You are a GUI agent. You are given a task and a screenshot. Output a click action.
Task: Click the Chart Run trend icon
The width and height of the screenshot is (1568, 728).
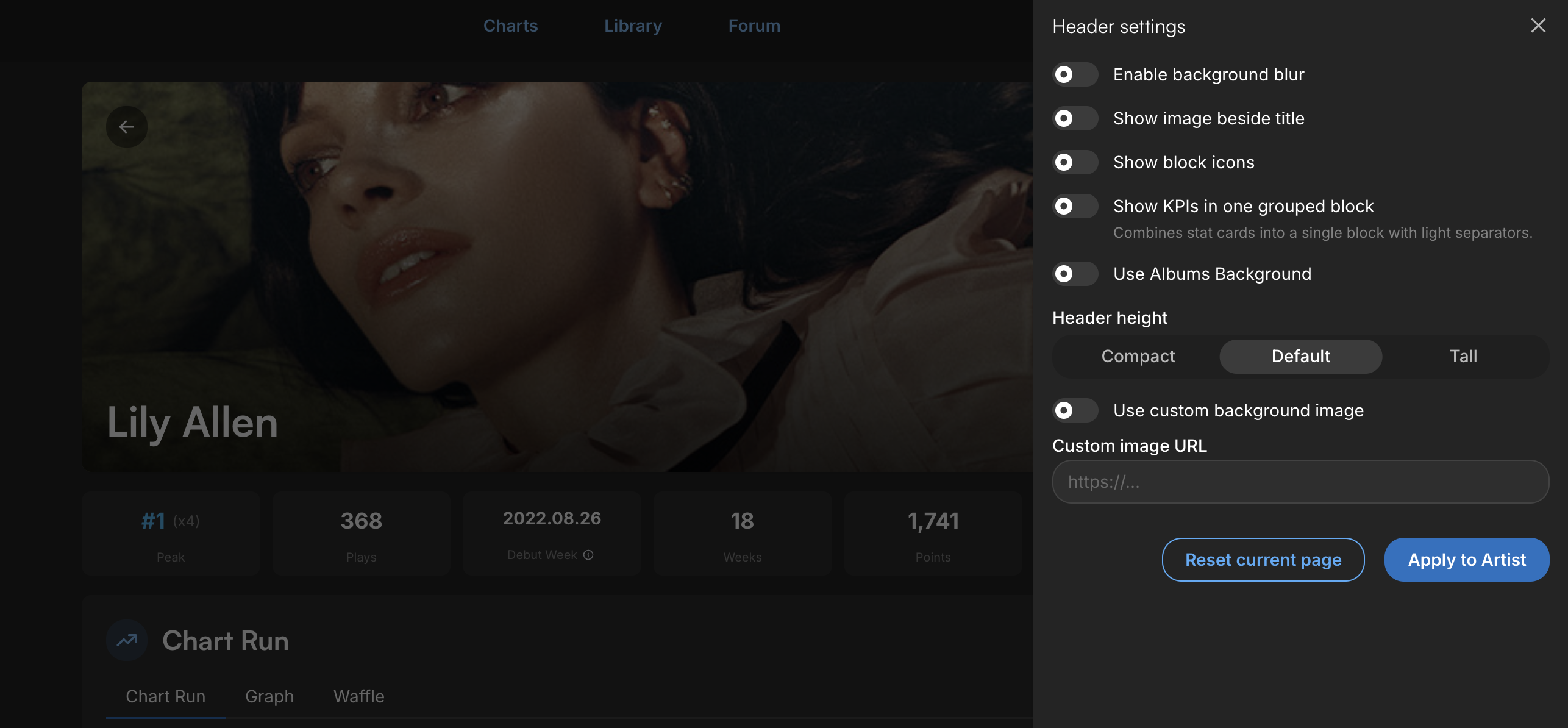click(x=127, y=640)
